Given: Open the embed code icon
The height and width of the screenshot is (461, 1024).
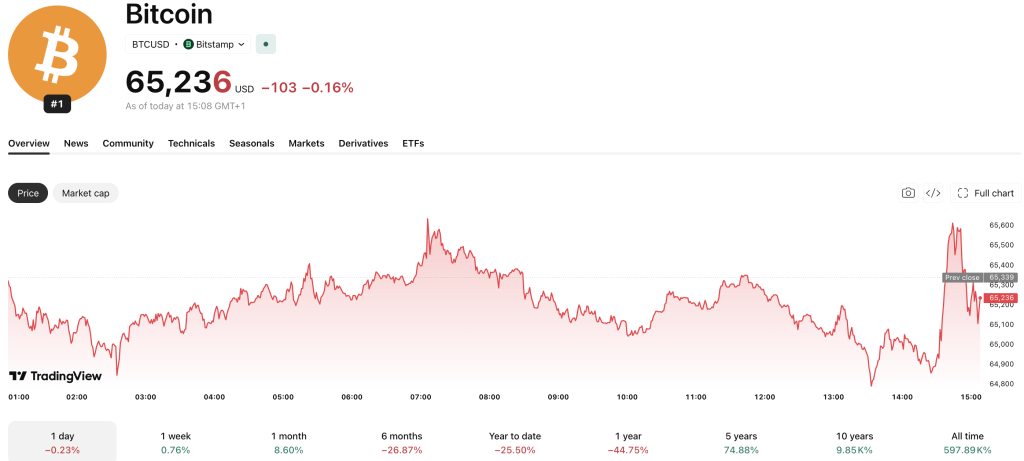Looking at the screenshot, I should [933, 193].
